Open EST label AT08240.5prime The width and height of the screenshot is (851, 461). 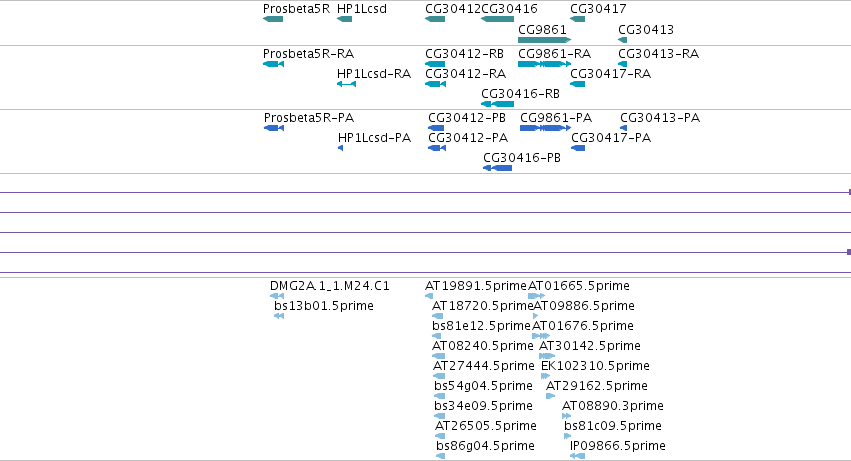[482, 346]
